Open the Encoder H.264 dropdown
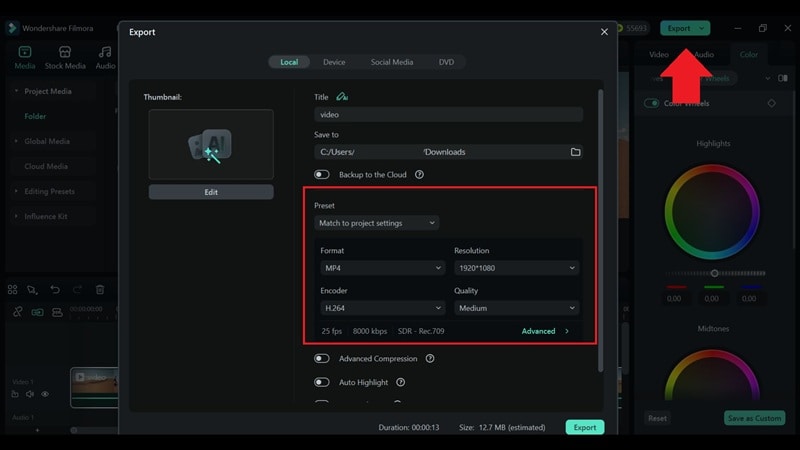Screen dimensions: 800x450 pos(383,308)
